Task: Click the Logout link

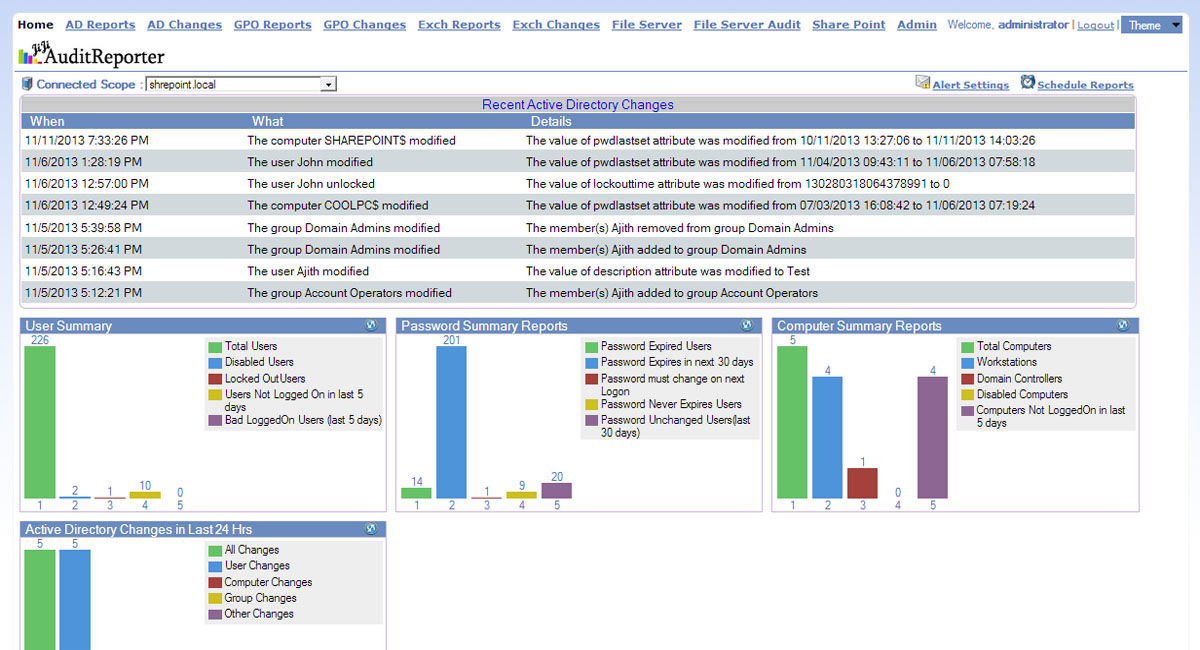Action: (x=1096, y=26)
